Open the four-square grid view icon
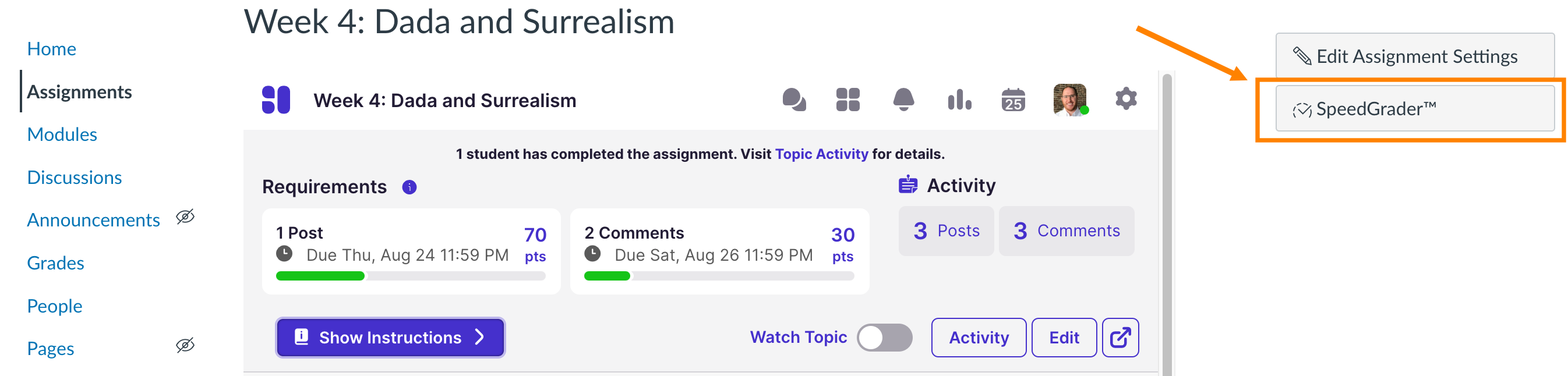Screen dimensions: 1568x376 click(847, 100)
